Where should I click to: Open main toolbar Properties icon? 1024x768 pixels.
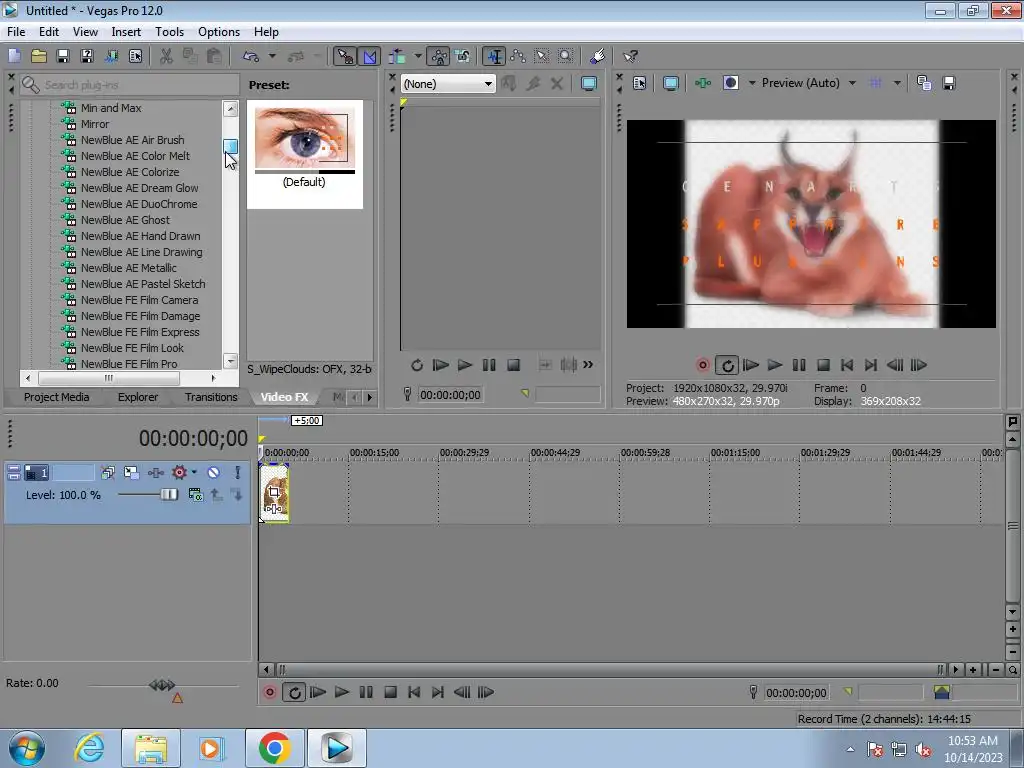[135, 57]
